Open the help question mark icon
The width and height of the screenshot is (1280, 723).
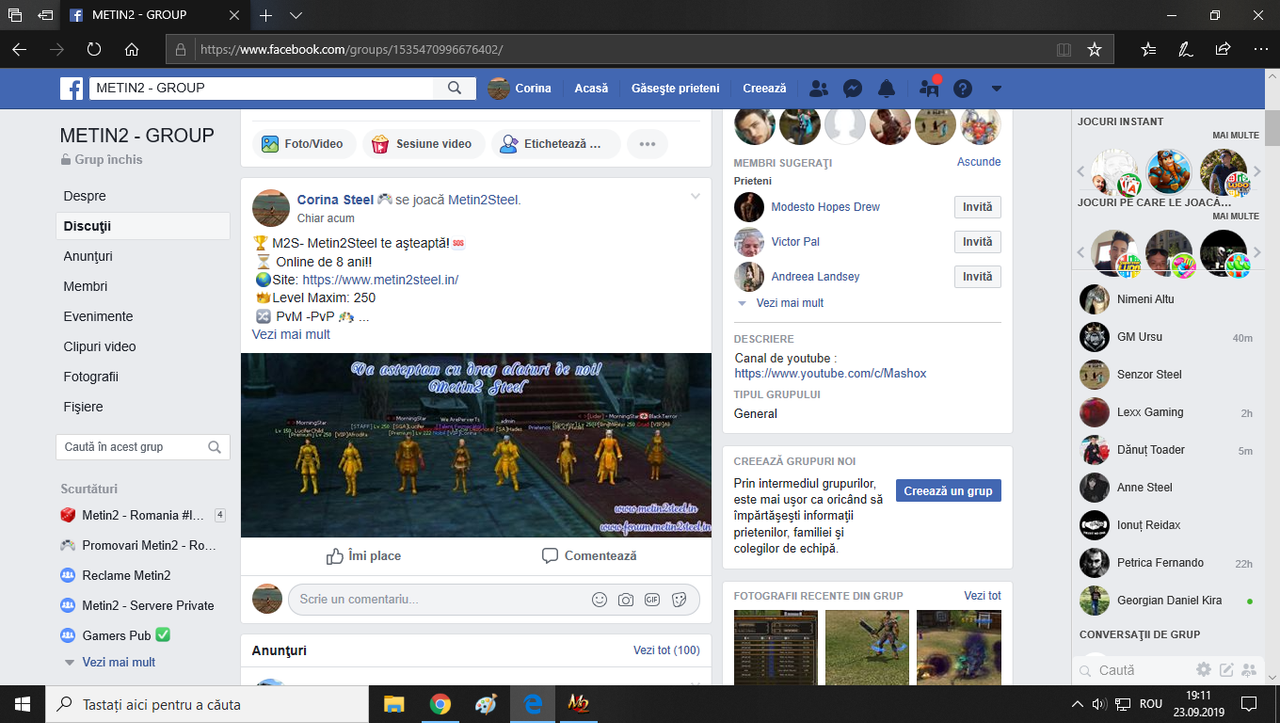click(x=963, y=88)
